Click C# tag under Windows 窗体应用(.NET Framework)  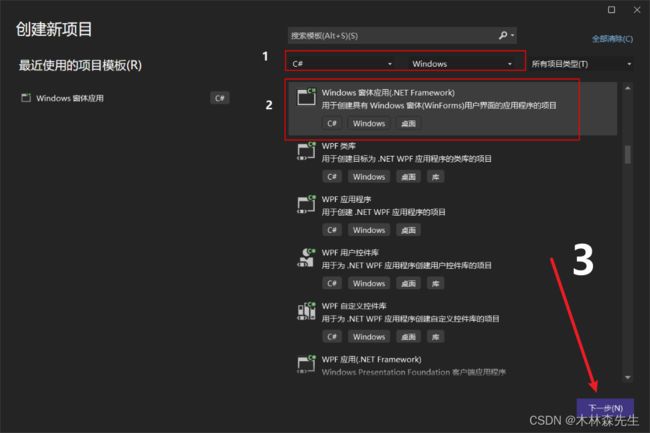332,123
